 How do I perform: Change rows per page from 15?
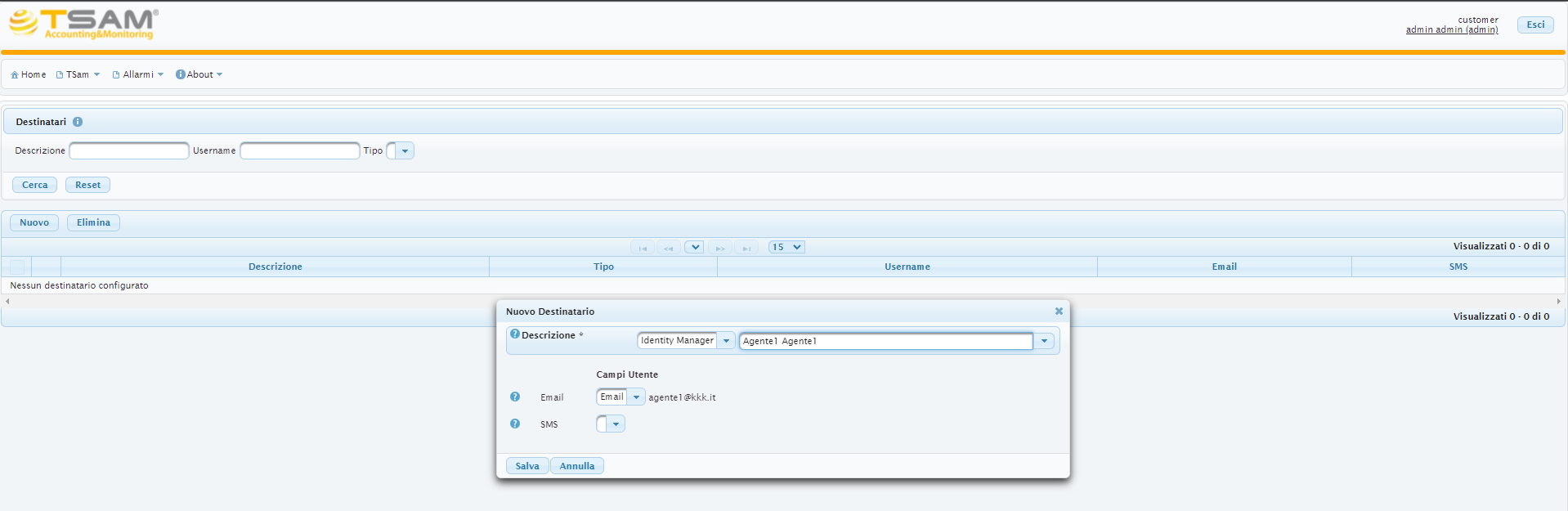[786, 247]
